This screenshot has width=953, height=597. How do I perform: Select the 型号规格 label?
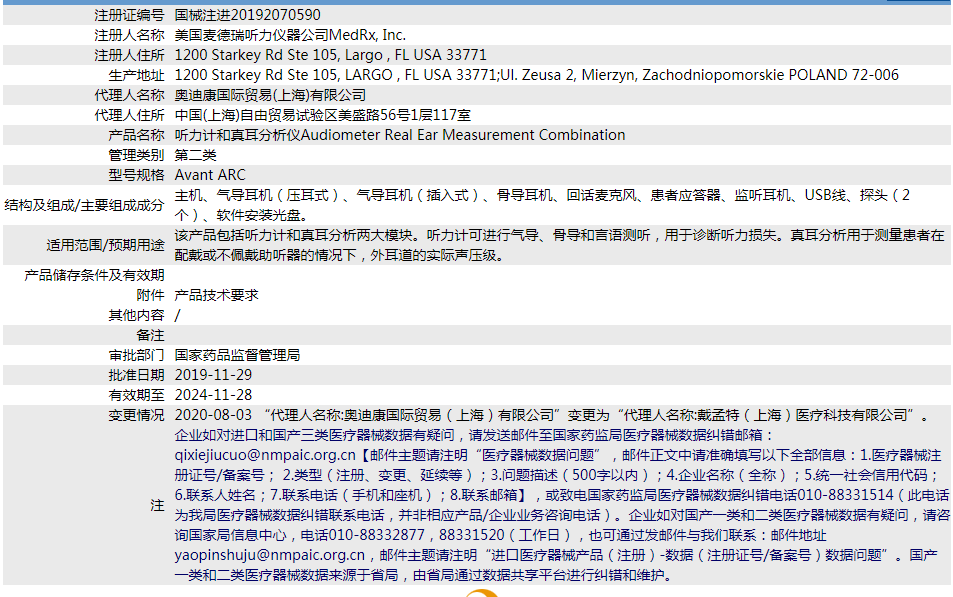(136, 175)
